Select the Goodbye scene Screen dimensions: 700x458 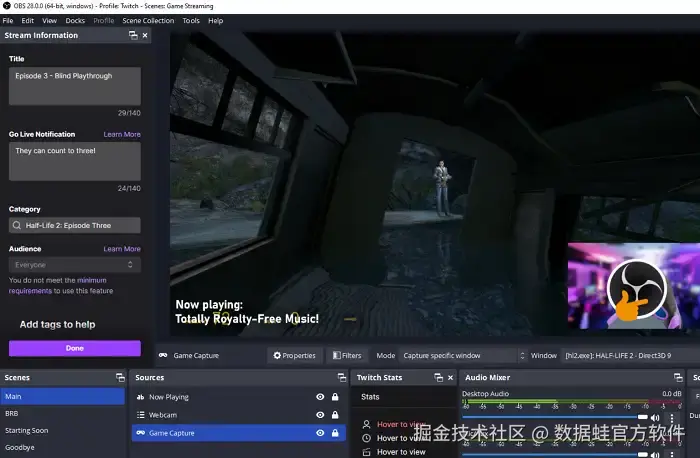click(62, 447)
